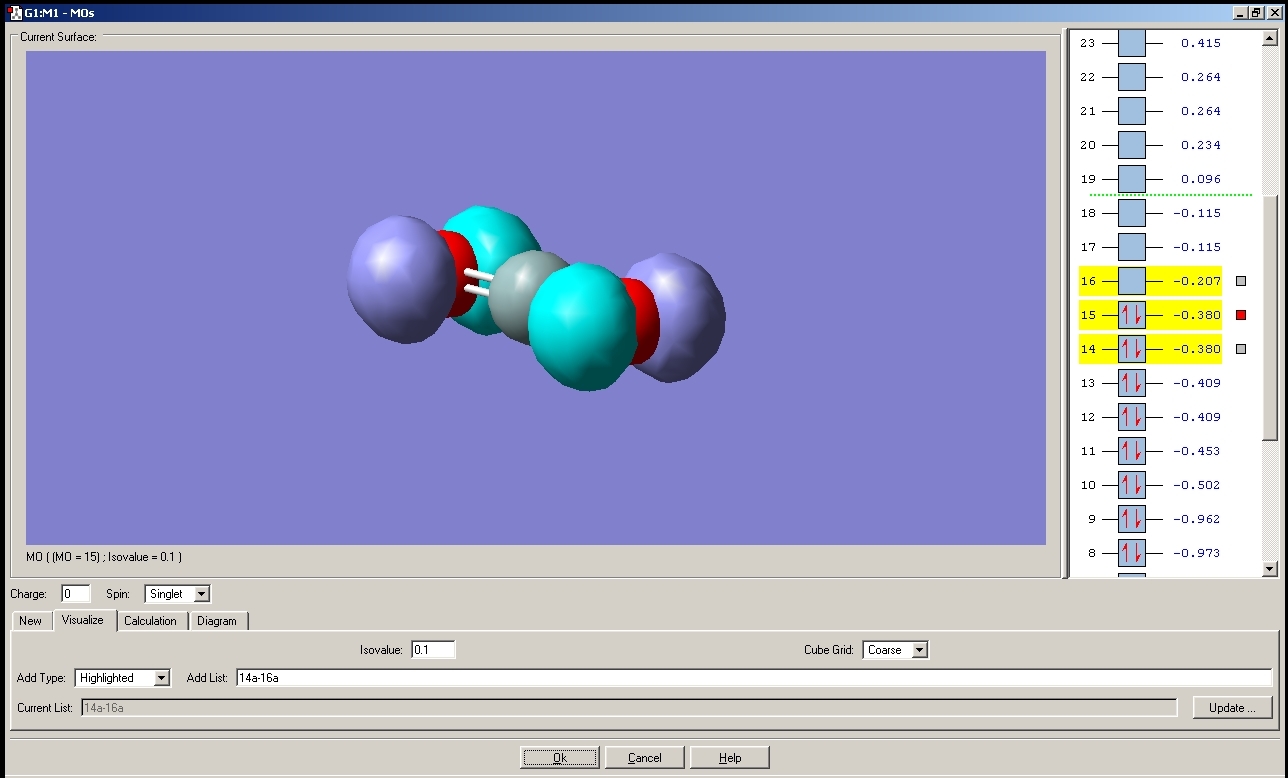Viewport: 1288px width, 778px height.
Task: Click the Update button
Action: click(x=1232, y=708)
